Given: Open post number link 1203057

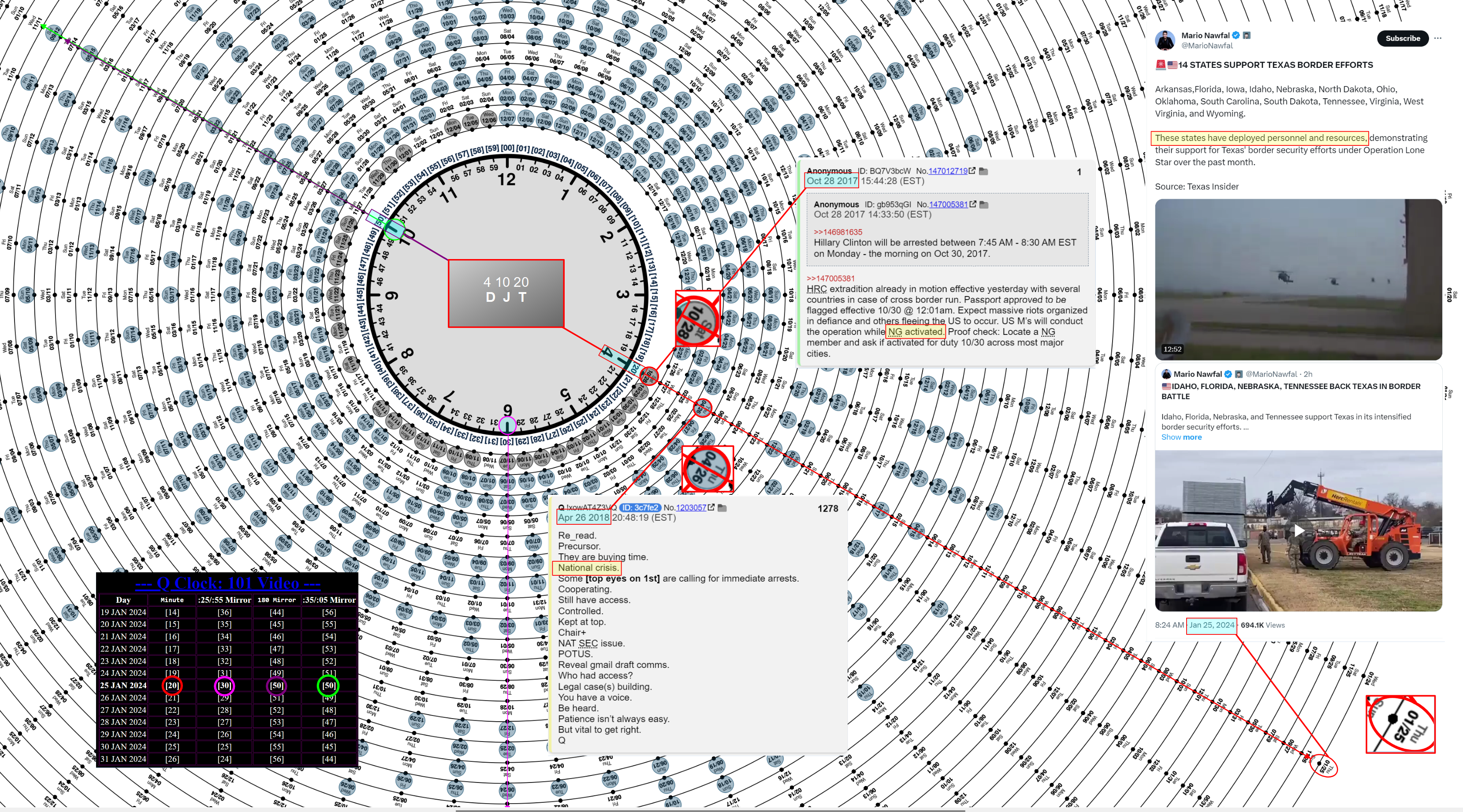Looking at the screenshot, I should tap(691, 507).
